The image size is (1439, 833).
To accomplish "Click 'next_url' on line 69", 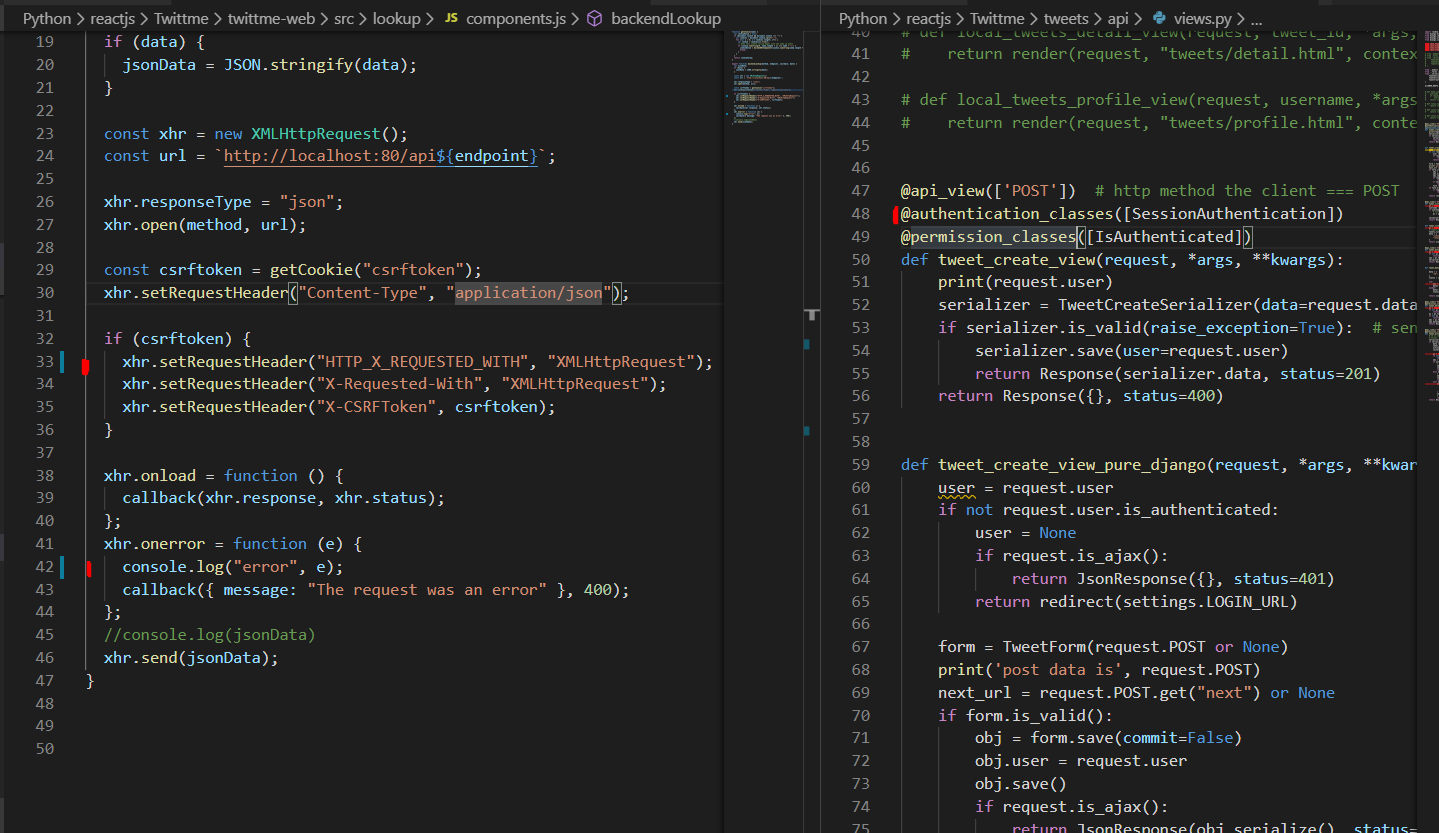I will pos(974,692).
